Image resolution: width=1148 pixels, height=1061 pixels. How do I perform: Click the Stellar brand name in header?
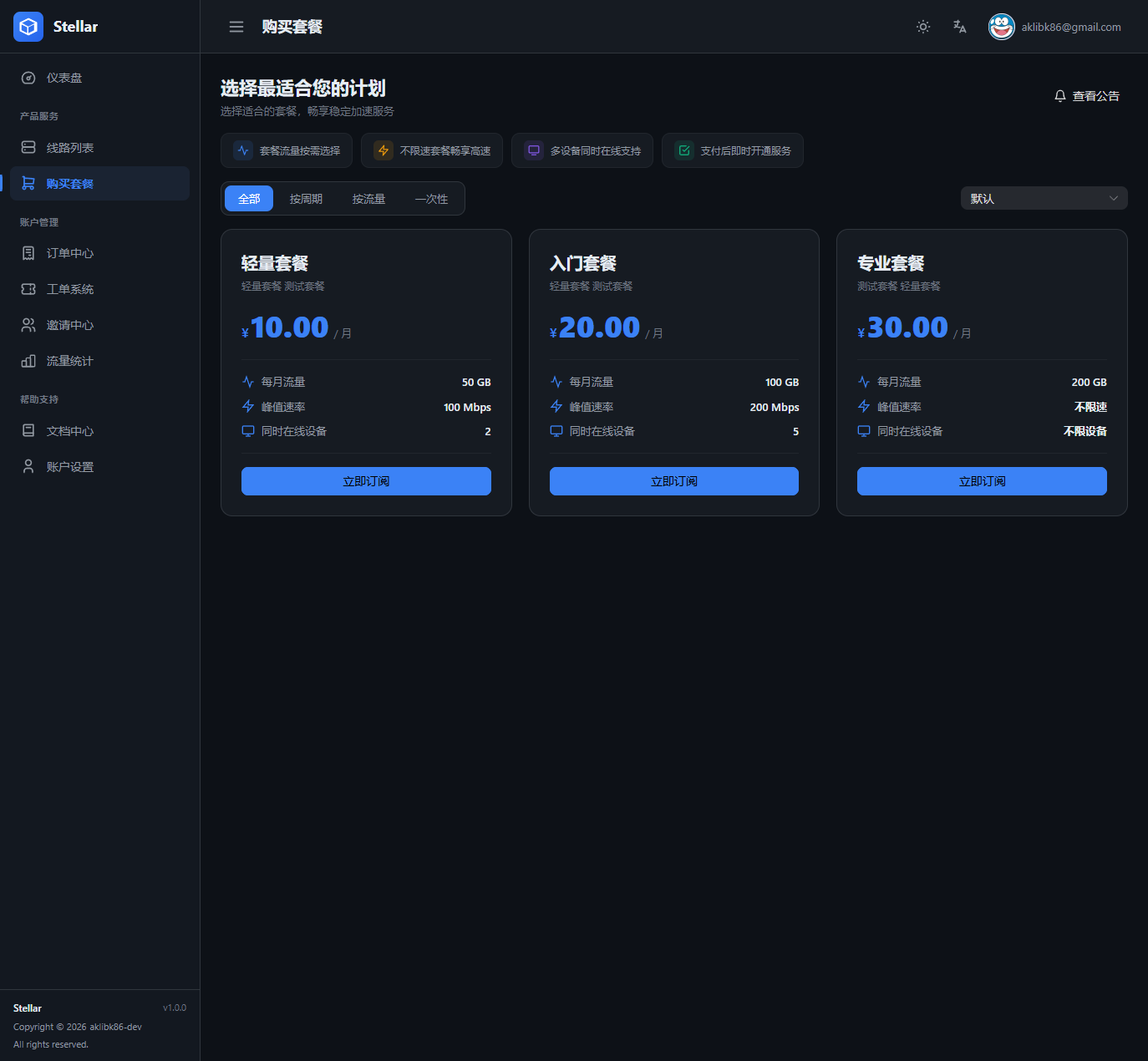tap(75, 27)
